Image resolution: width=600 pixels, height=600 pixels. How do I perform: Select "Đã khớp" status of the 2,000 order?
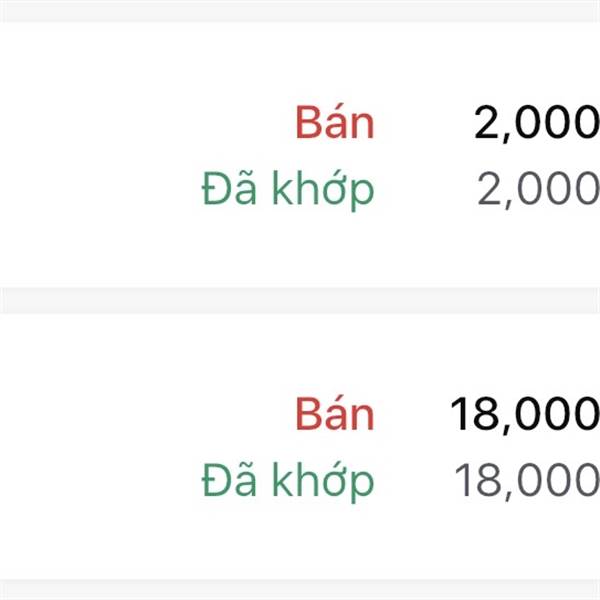pyautogui.click(x=288, y=189)
